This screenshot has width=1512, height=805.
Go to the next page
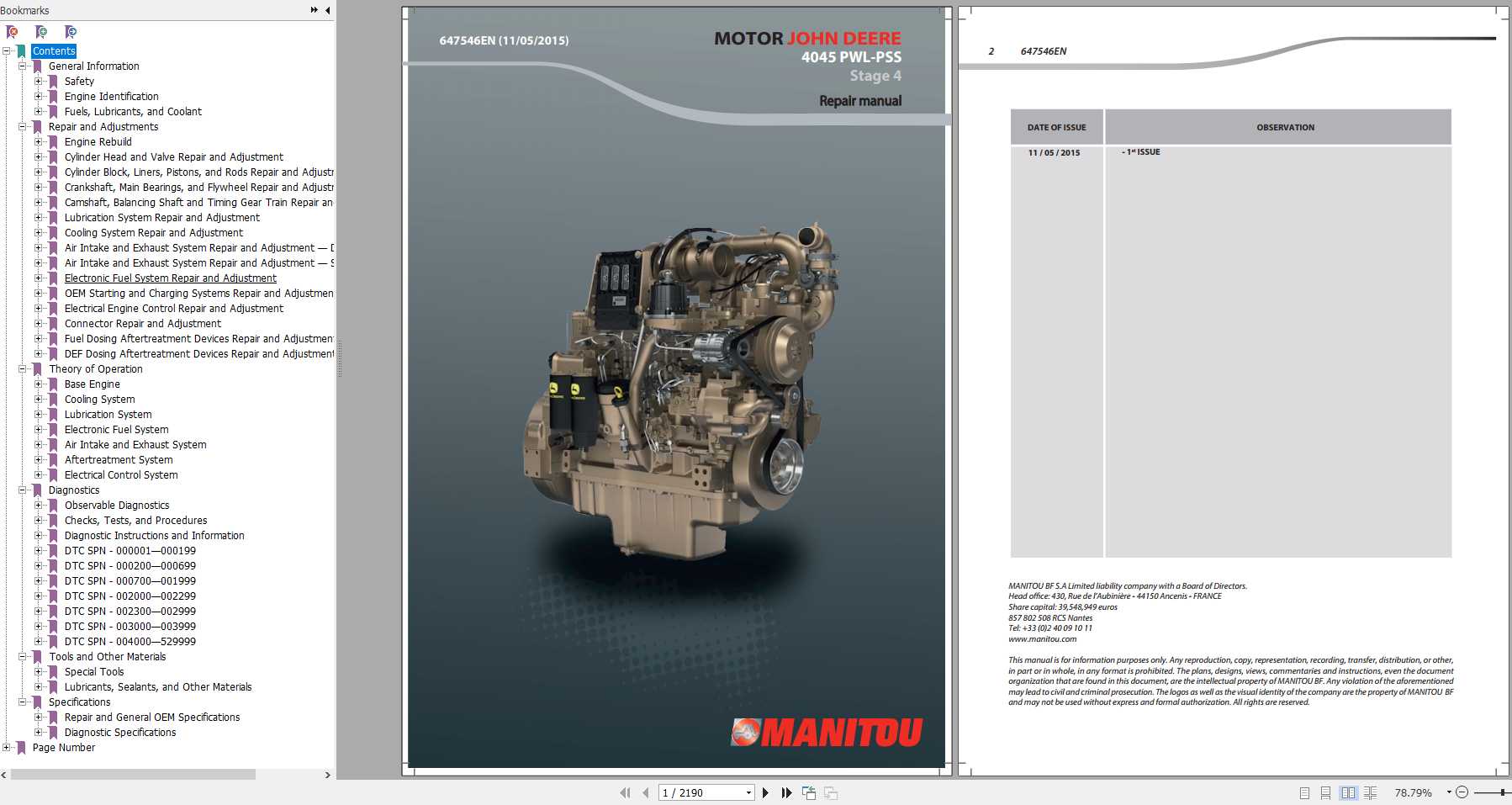(x=765, y=792)
